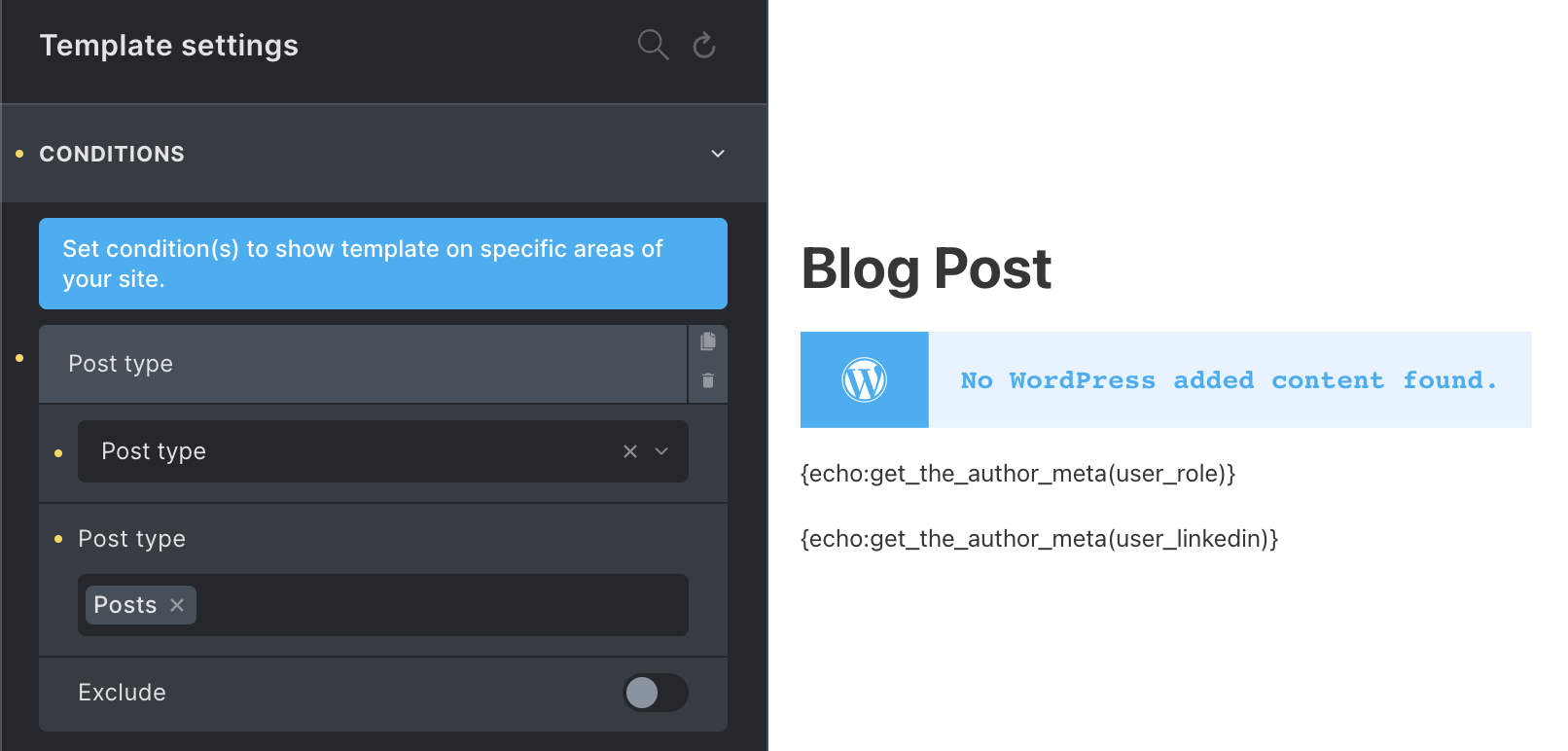Select the No WordPress content message
The height and width of the screenshot is (751, 1568).
pos(1229,380)
